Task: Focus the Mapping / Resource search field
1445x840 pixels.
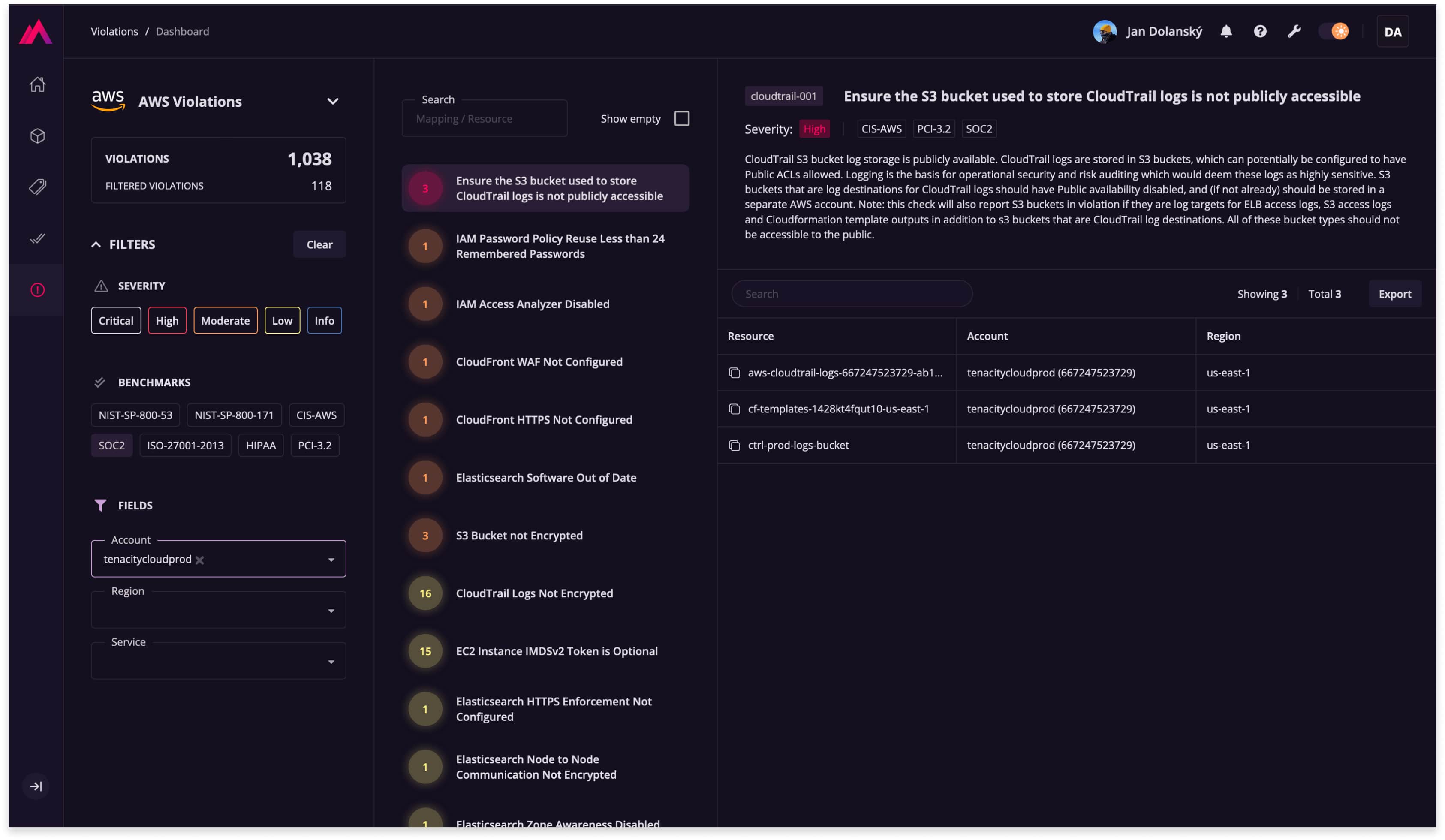Action: click(x=485, y=119)
